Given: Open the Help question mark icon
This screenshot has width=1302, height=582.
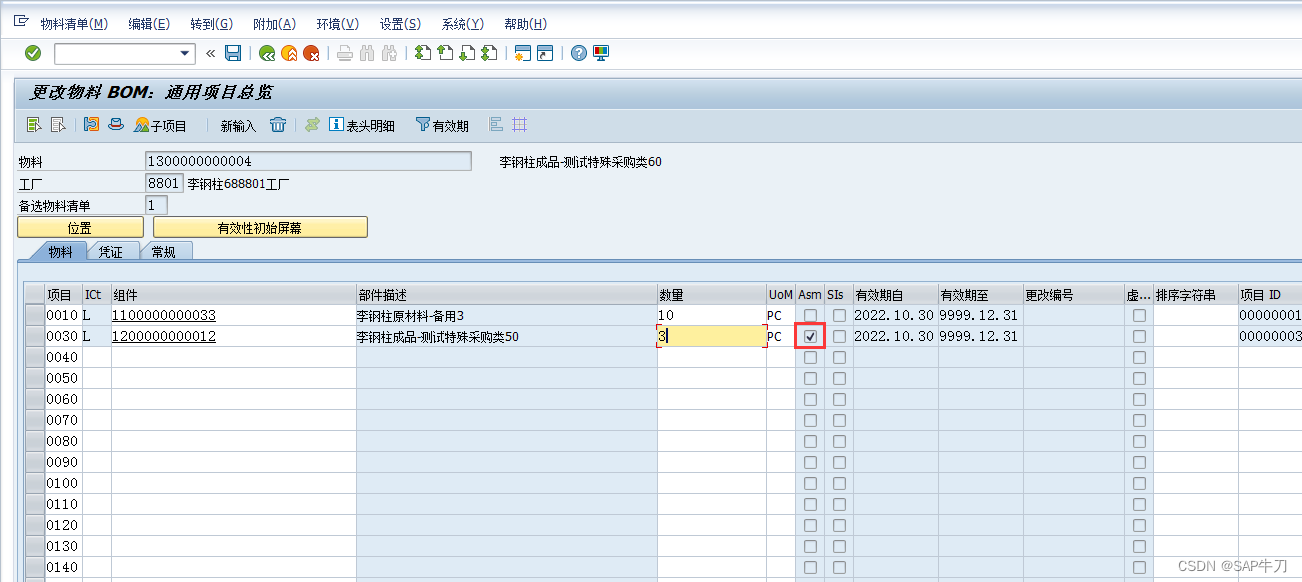Looking at the screenshot, I should 578,53.
